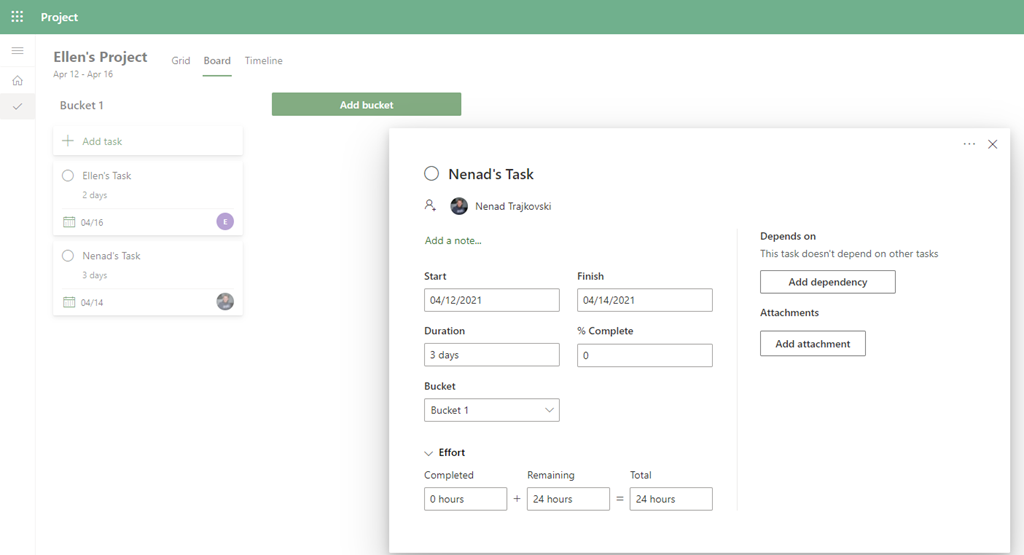1024x555 pixels.
Task: Toggle completion circle in Nenad's Task panel
Action: click(432, 174)
